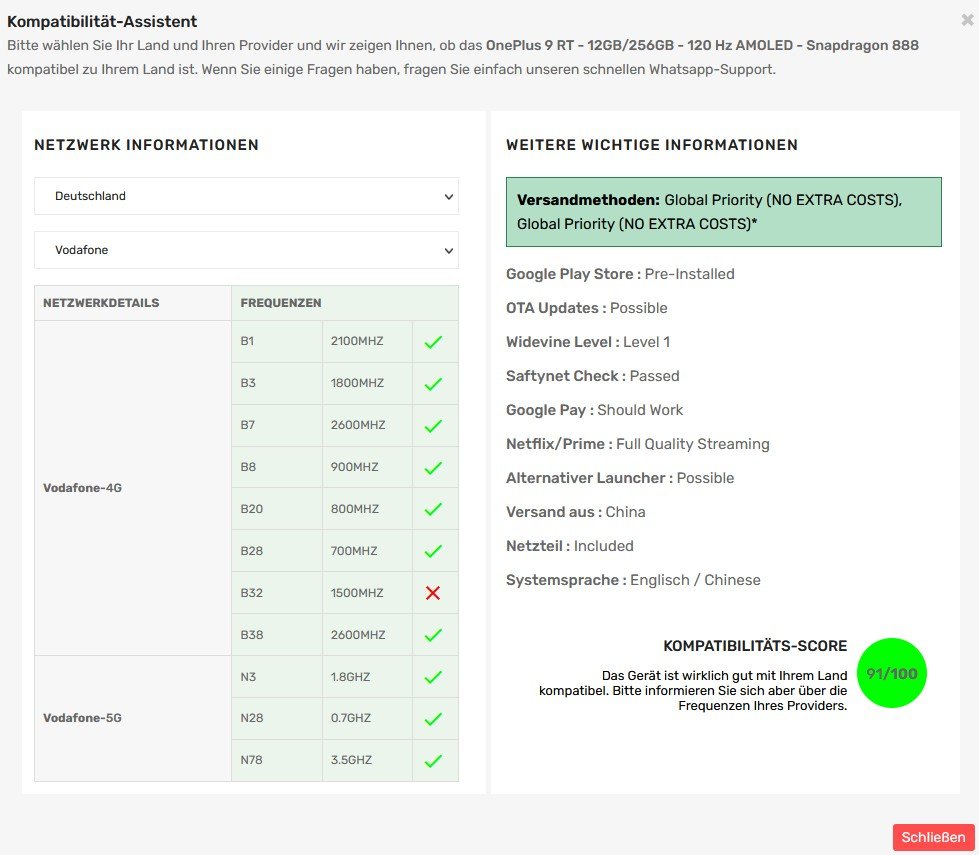Click the B1 band cell
Image resolution: width=979 pixels, height=855 pixels.
277,341
